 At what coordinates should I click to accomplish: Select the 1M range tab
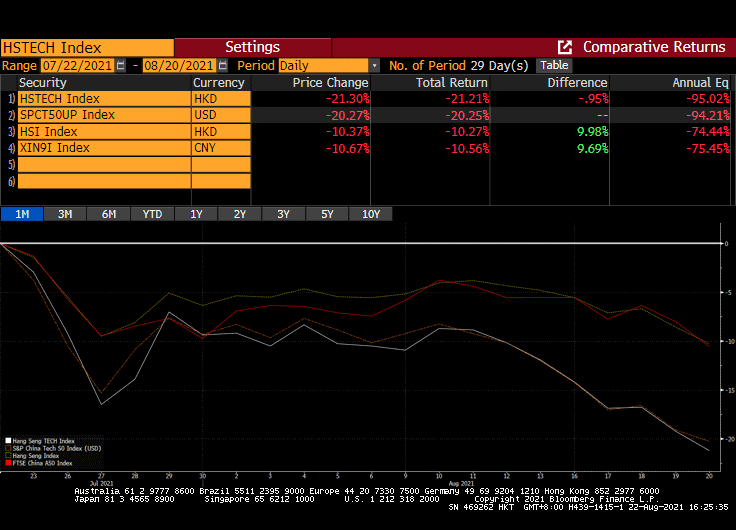tap(22, 214)
